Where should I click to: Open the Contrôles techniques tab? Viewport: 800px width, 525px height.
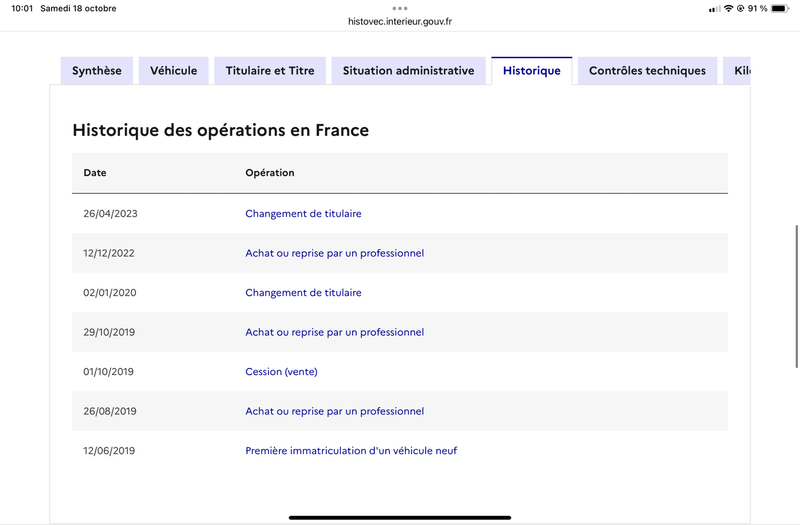(x=647, y=71)
